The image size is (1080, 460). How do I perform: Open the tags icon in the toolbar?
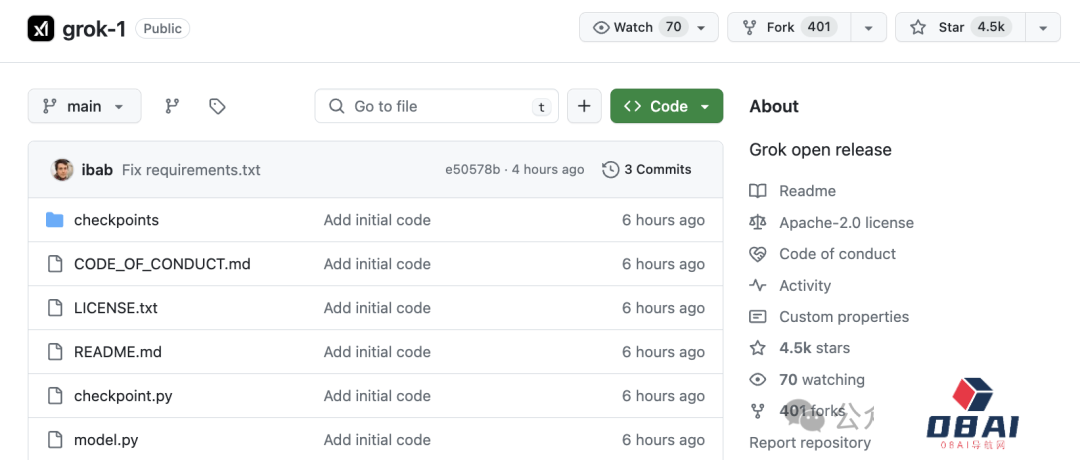[x=217, y=106]
